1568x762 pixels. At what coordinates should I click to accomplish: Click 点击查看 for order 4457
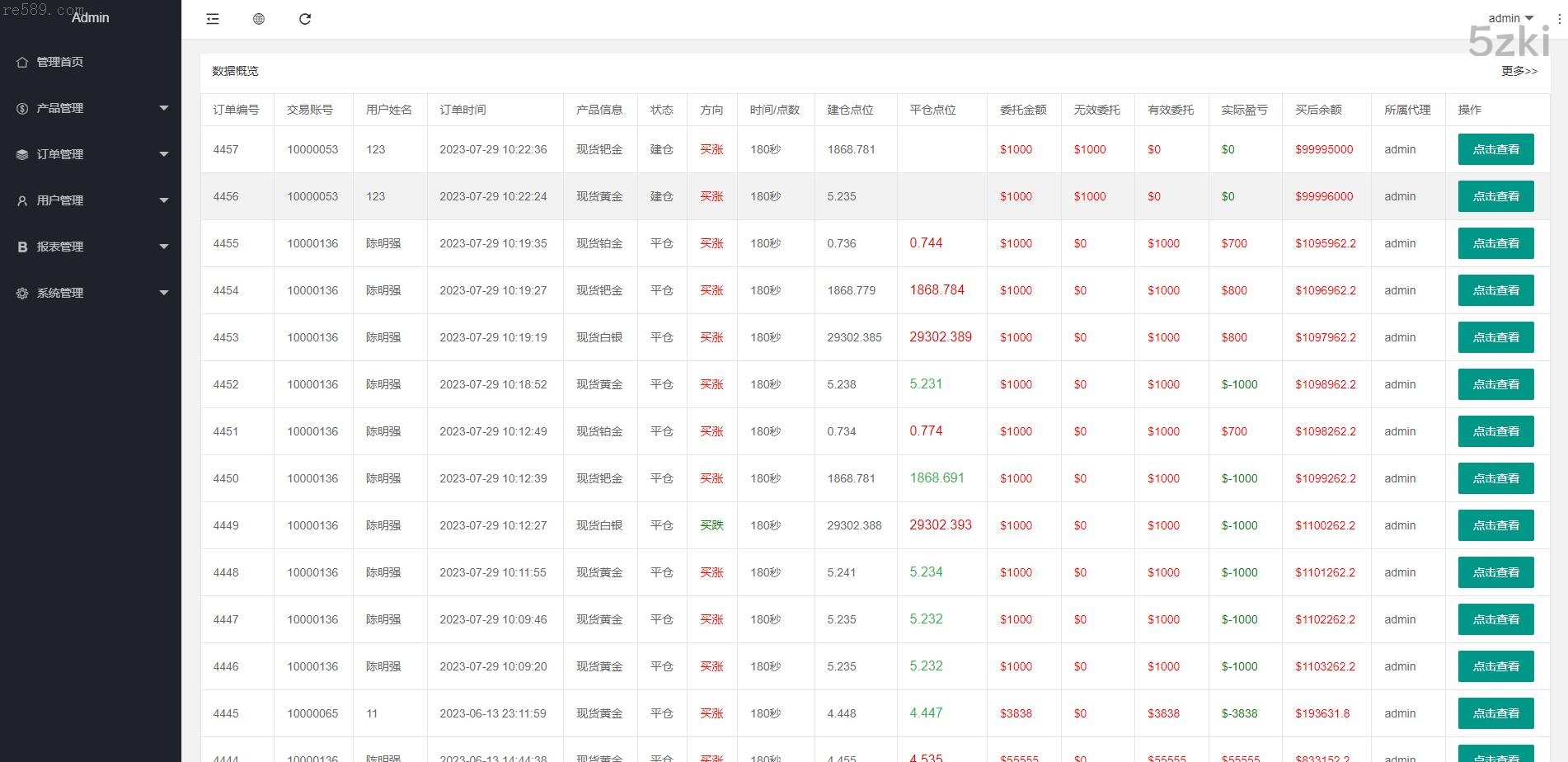tap(1495, 149)
